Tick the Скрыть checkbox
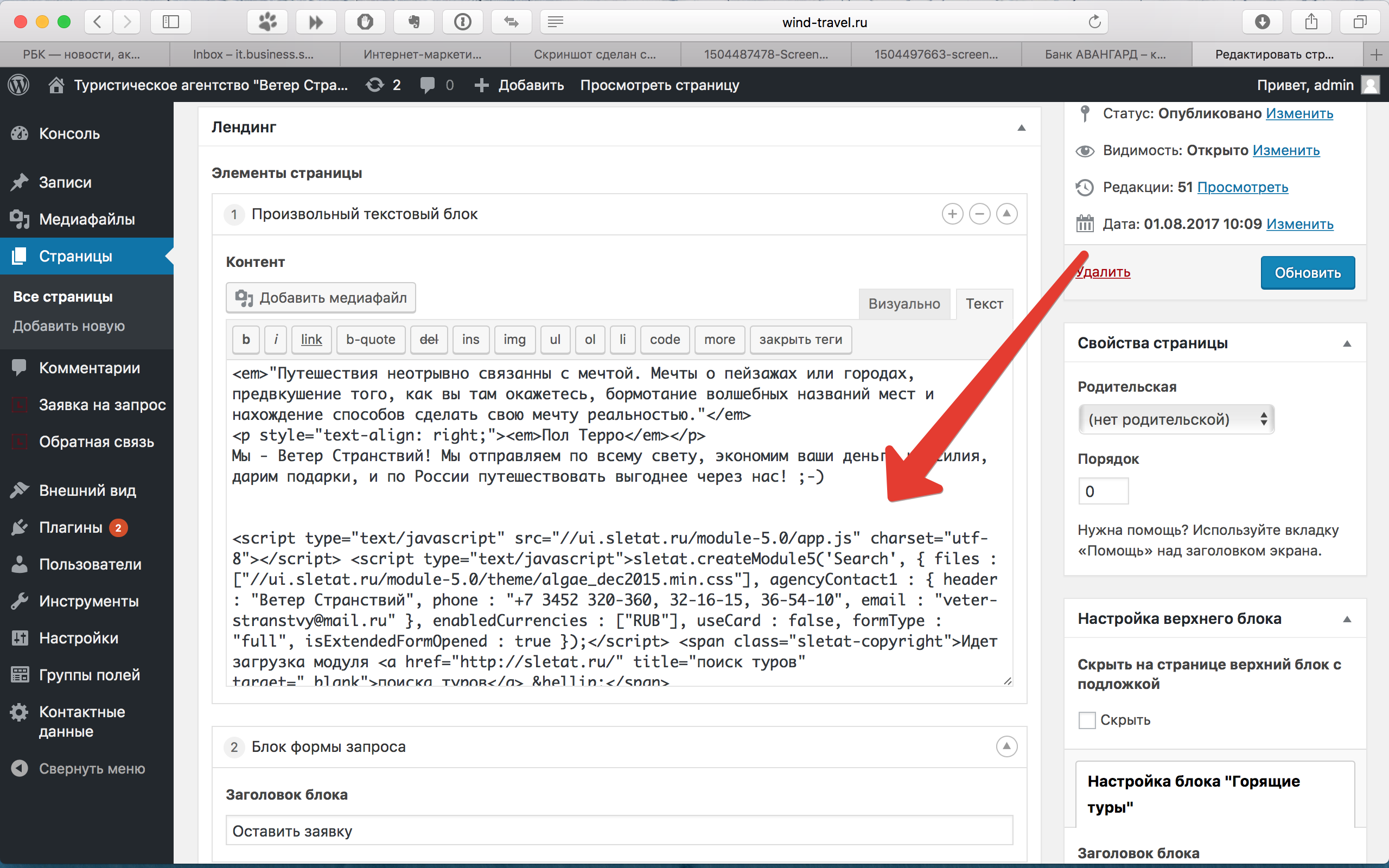The width and height of the screenshot is (1389, 868). pyautogui.click(x=1087, y=720)
